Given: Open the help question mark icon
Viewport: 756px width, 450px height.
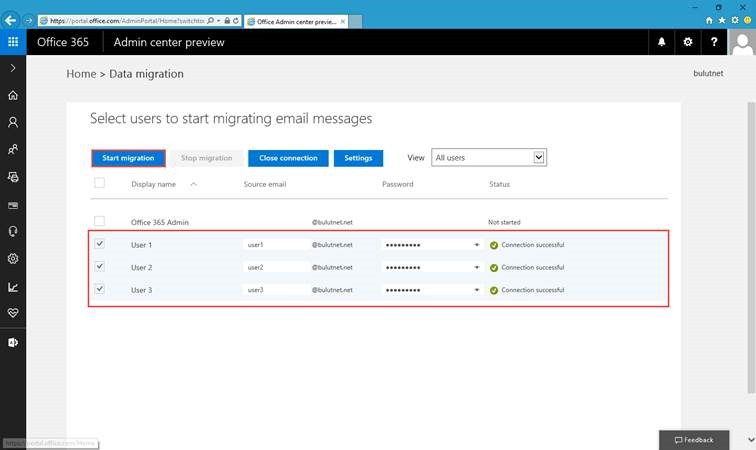Looking at the screenshot, I should point(714,42).
